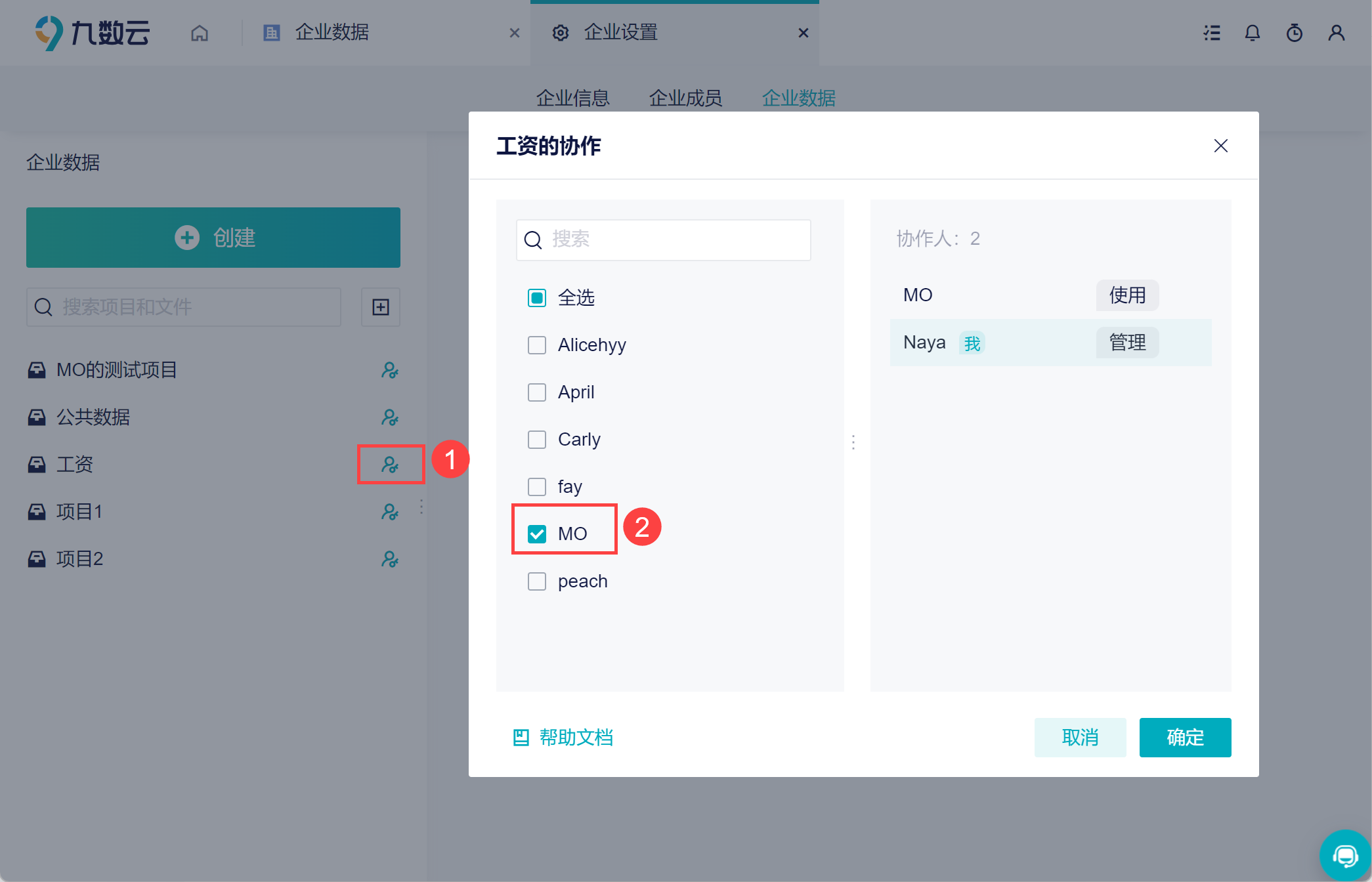Click the 确定 confirm button
This screenshot has width=1372, height=882.
click(1185, 738)
